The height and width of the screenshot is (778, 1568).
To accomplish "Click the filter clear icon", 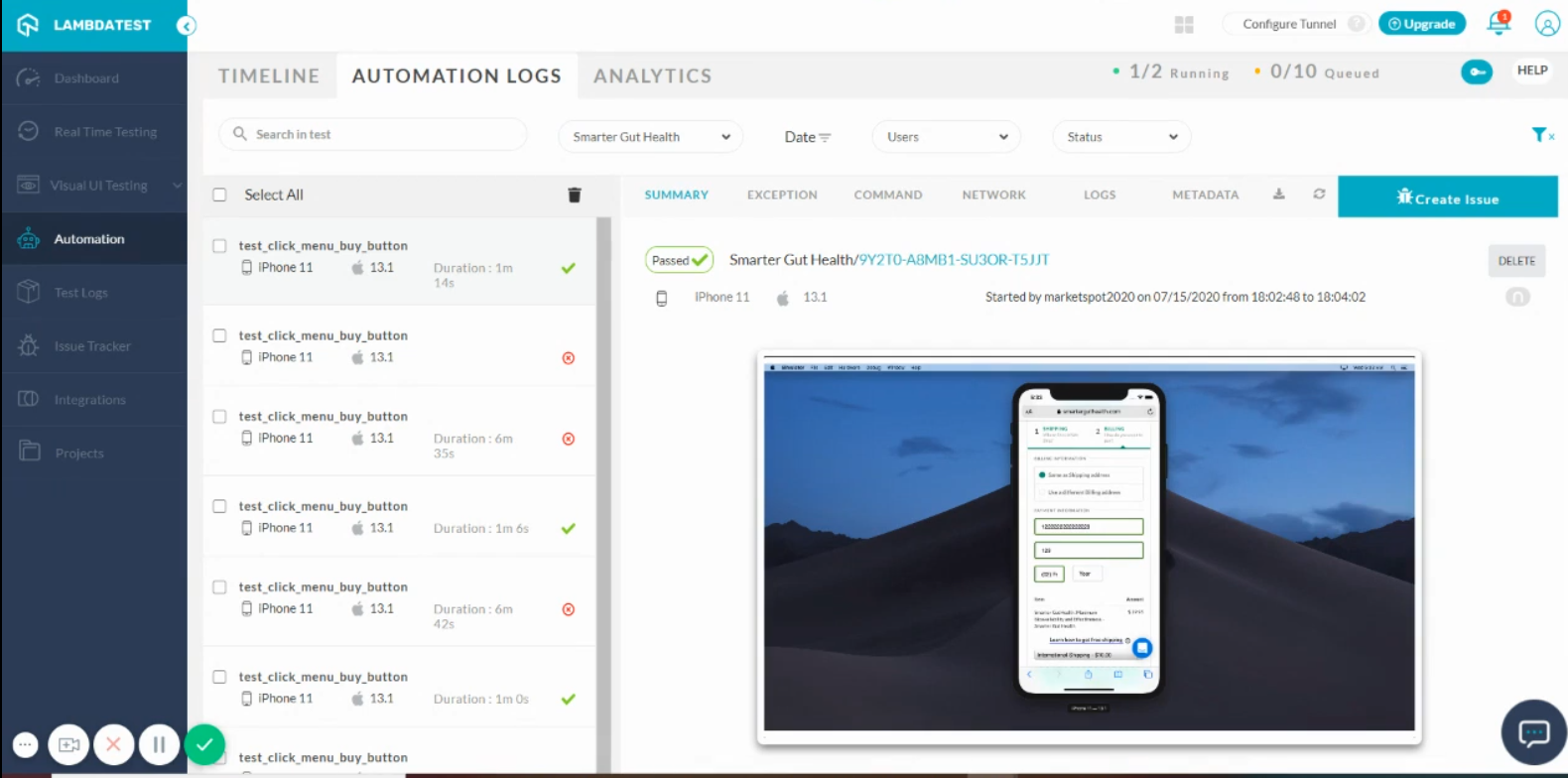I will 1542,135.
